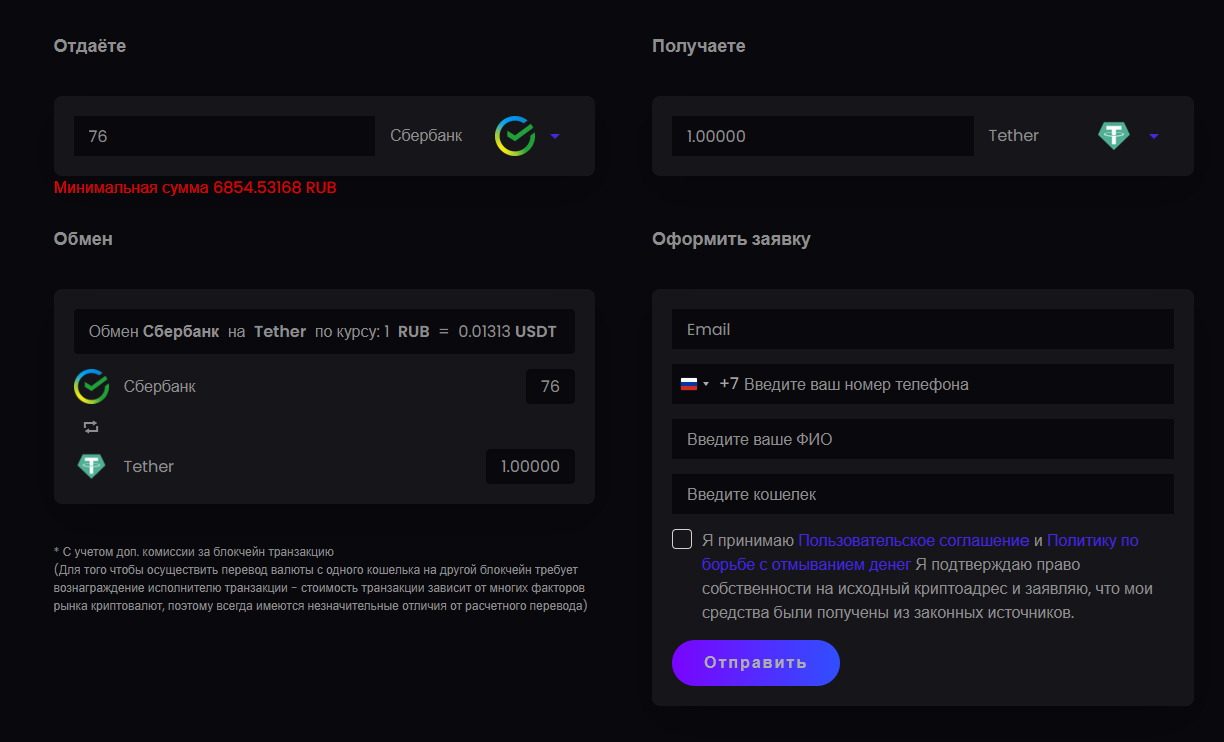Open the phone country code selector arrow
Image resolution: width=1224 pixels, height=742 pixels.
(706, 384)
